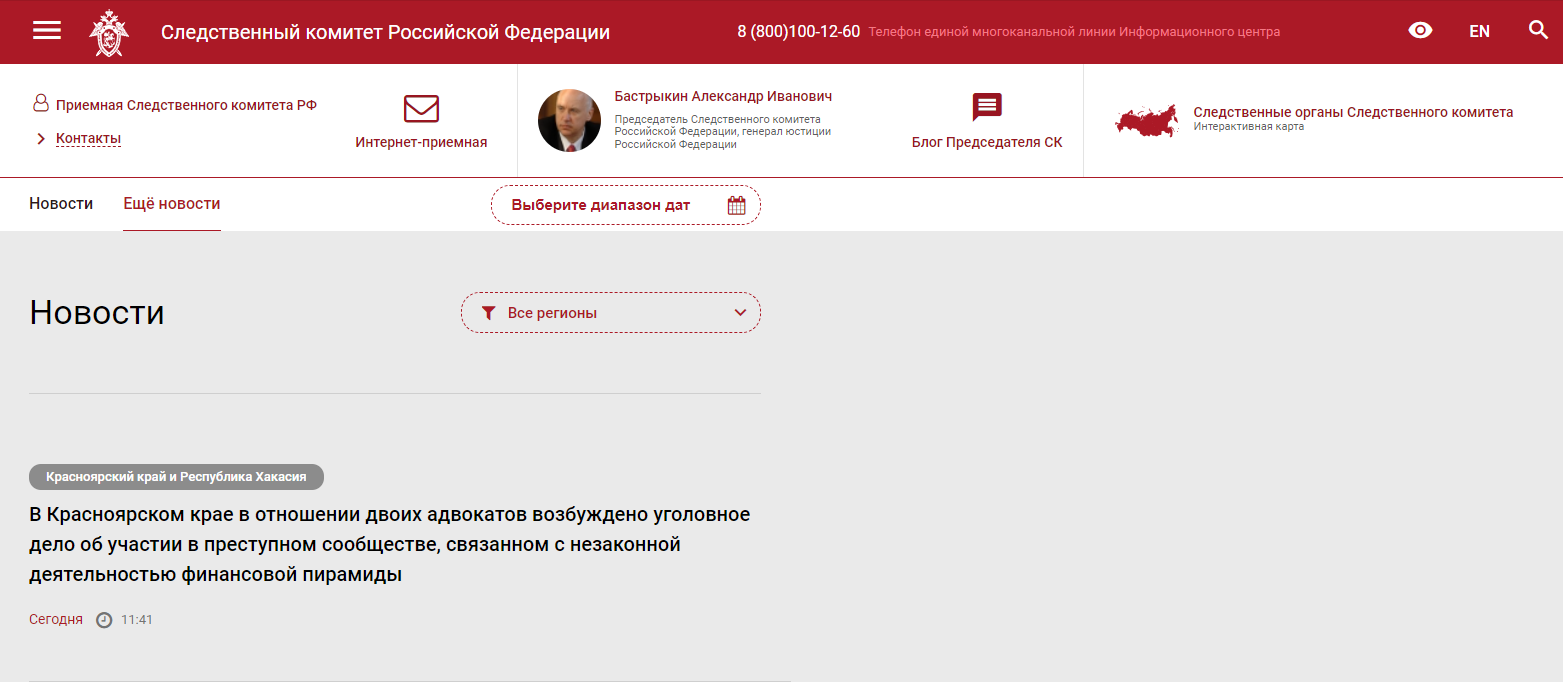Click chevron arrow next to Контакты
Screen dimensions: 1563x682
point(41,139)
